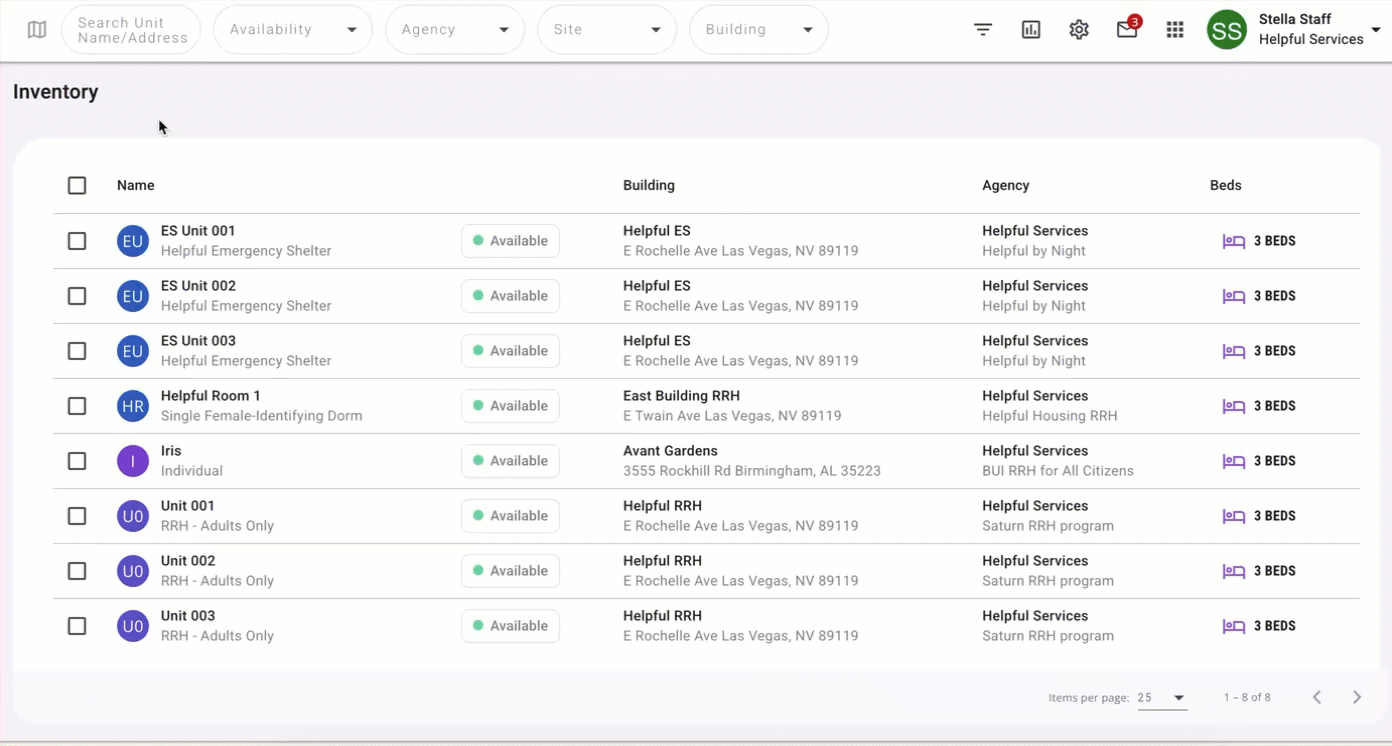This screenshot has width=1392, height=746.
Task: Go to the previous page arrow
Action: [x=1317, y=697]
